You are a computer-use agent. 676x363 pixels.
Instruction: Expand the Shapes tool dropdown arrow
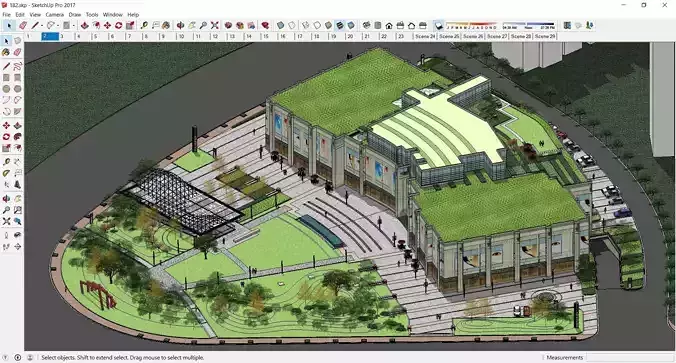point(74,26)
